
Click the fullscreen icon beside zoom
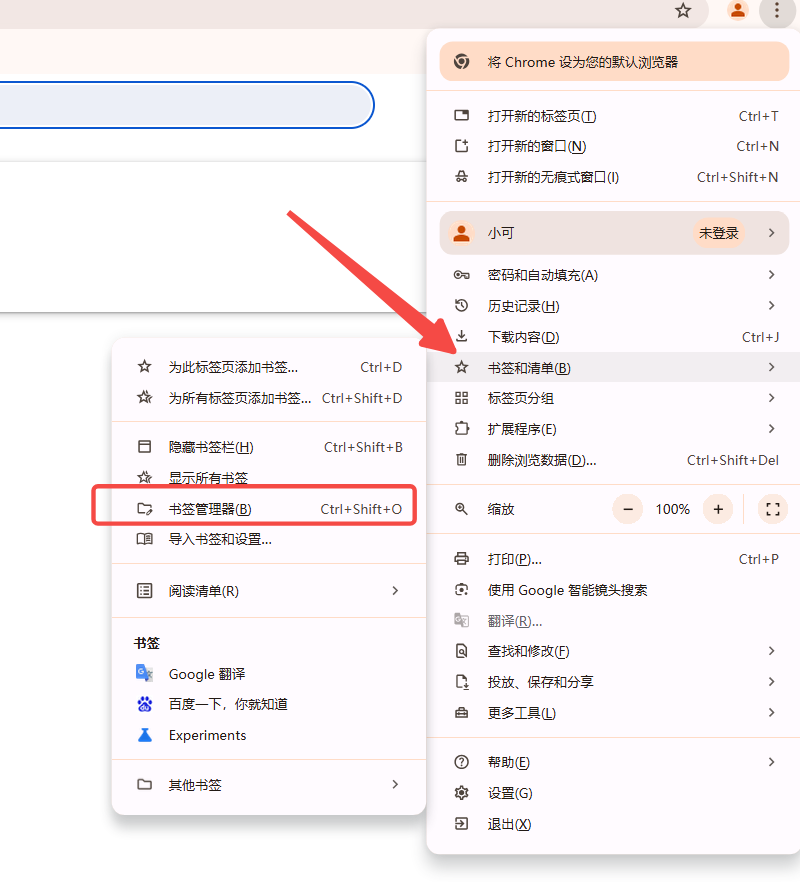773,509
